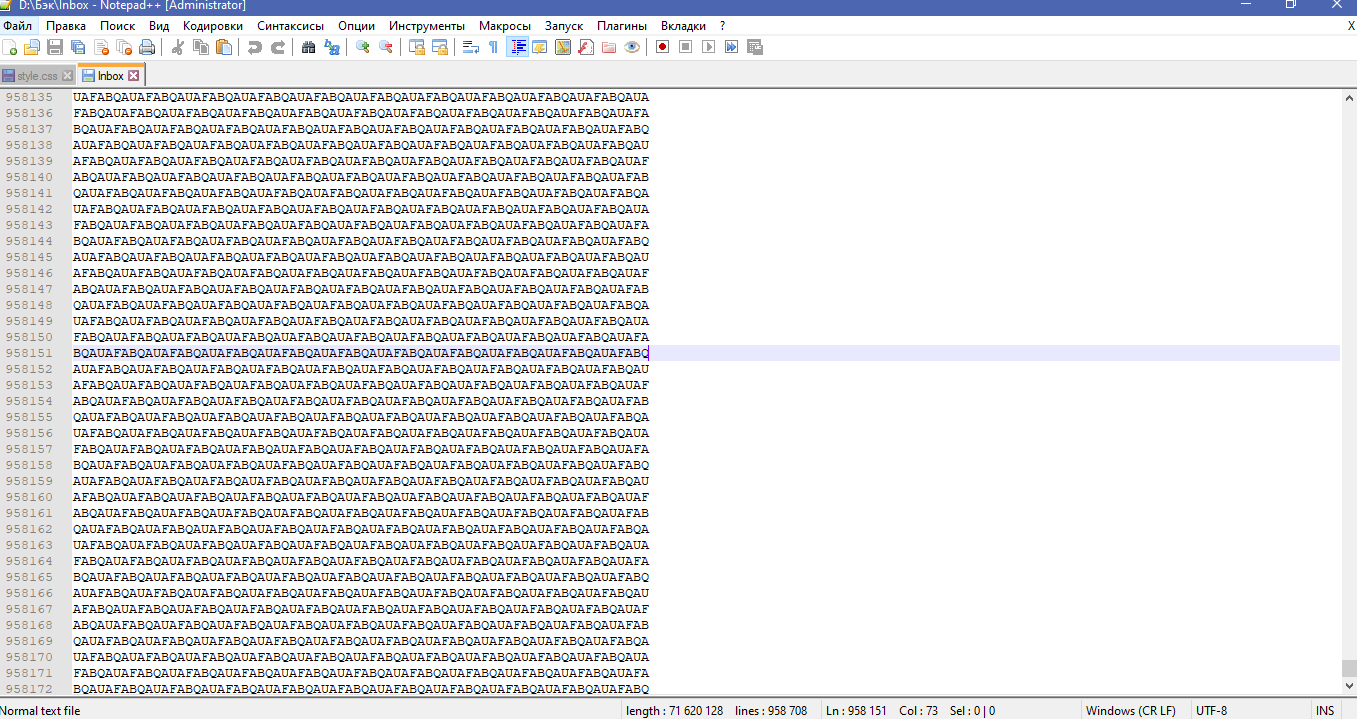Viewport: 1357px width, 719px height.
Task: Undo the last action via toolbar
Action: (254, 47)
